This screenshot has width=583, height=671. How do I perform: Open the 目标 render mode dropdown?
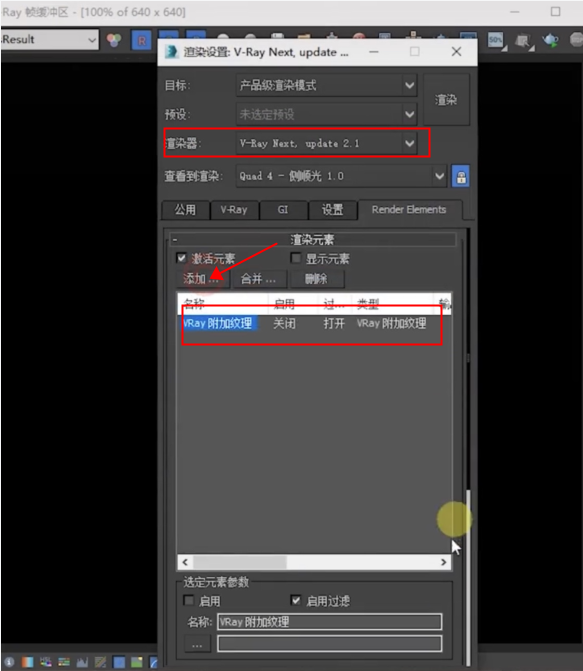click(326, 86)
